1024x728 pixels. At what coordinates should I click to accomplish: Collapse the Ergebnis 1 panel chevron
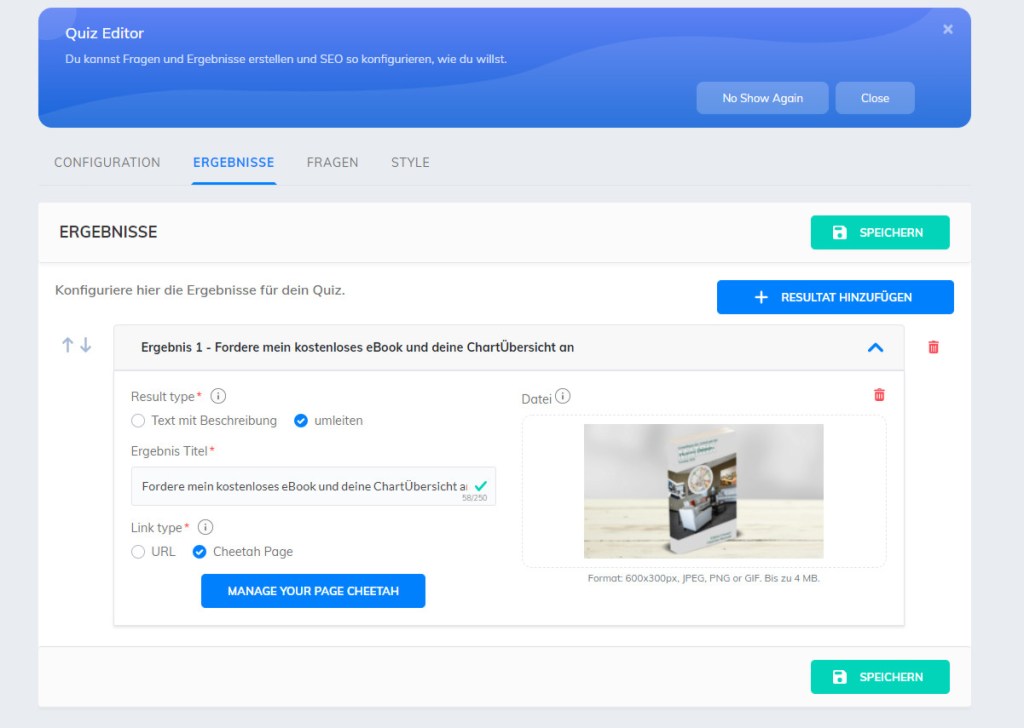click(x=875, y=348)
